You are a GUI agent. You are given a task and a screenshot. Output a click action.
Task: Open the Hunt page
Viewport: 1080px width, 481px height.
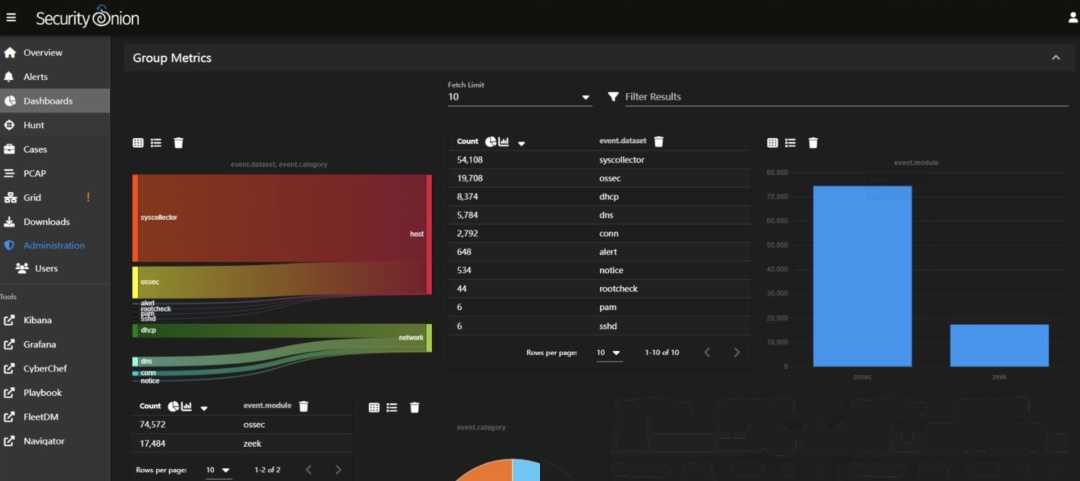tap(54, 125)
